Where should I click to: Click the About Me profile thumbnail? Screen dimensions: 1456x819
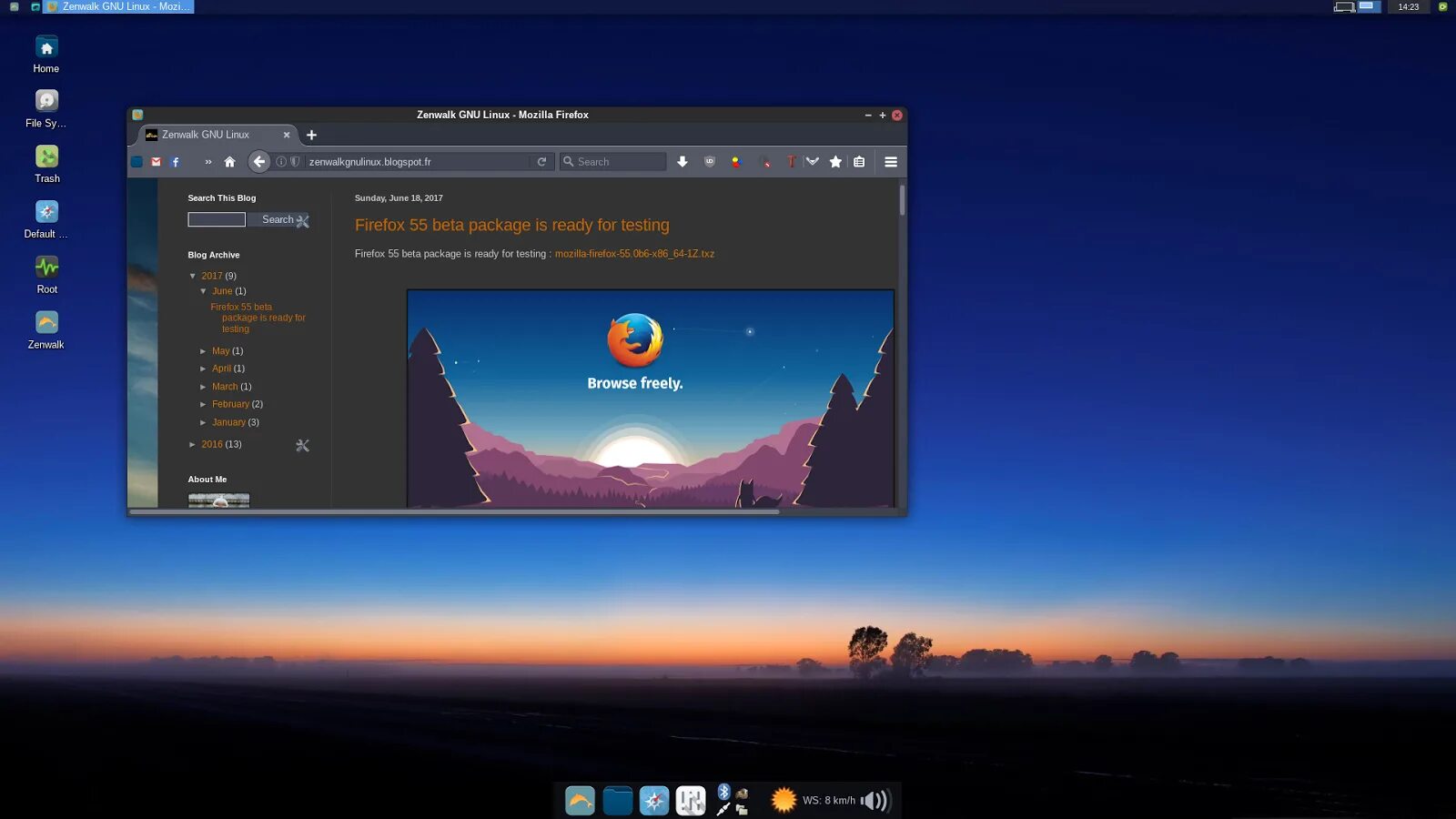click(x=218, y=500)
